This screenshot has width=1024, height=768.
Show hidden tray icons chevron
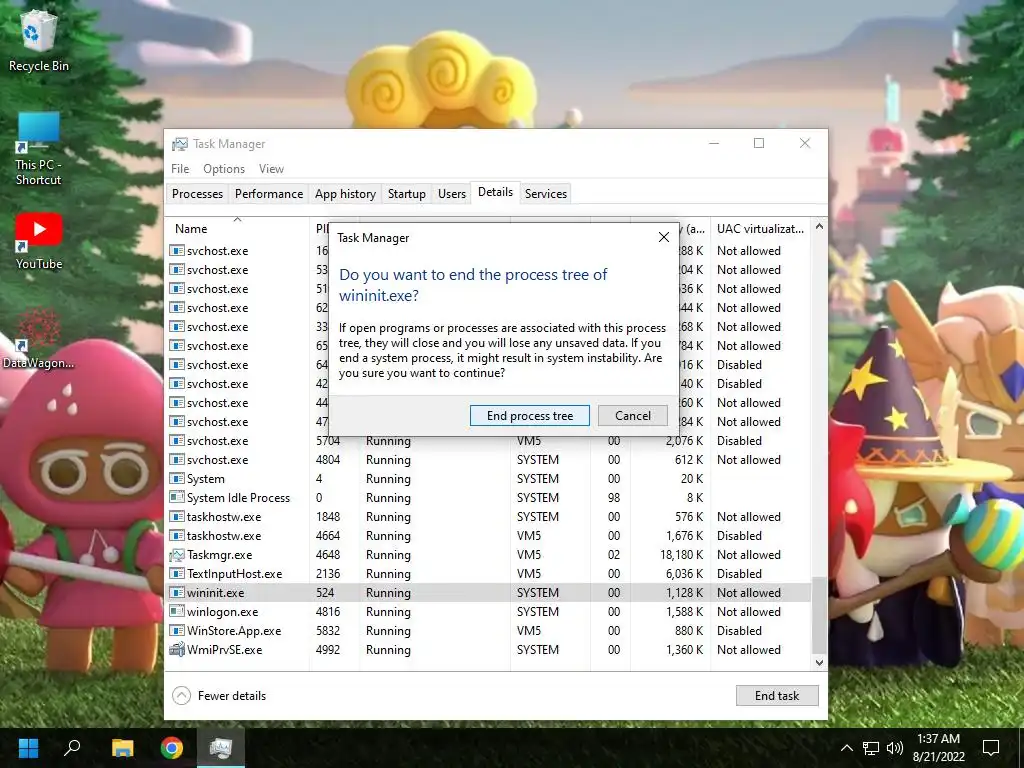[846, 748]
